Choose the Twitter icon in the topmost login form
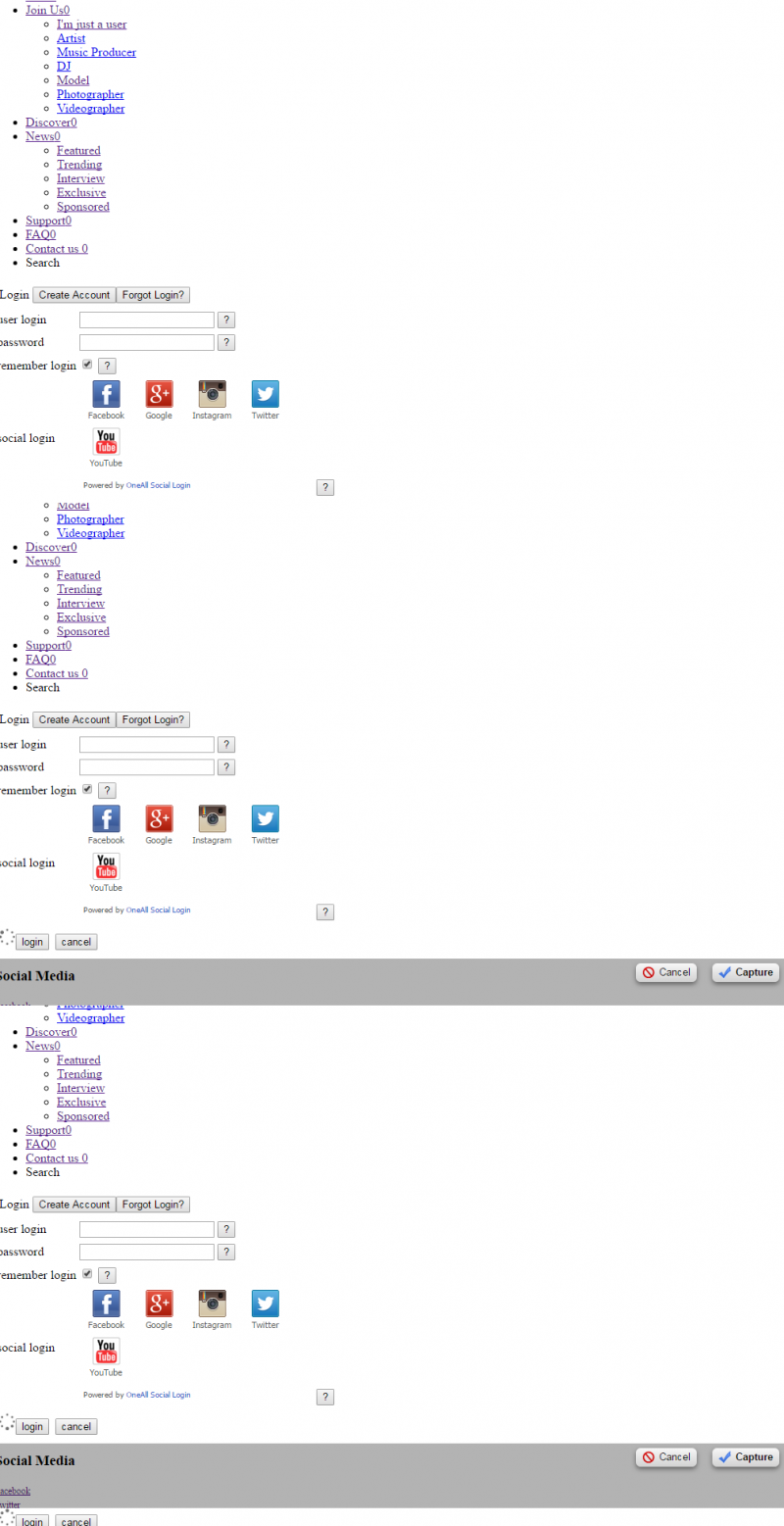Image resolution: width=784 pixels, height=1526 pixels. click(x=265, y=394)
